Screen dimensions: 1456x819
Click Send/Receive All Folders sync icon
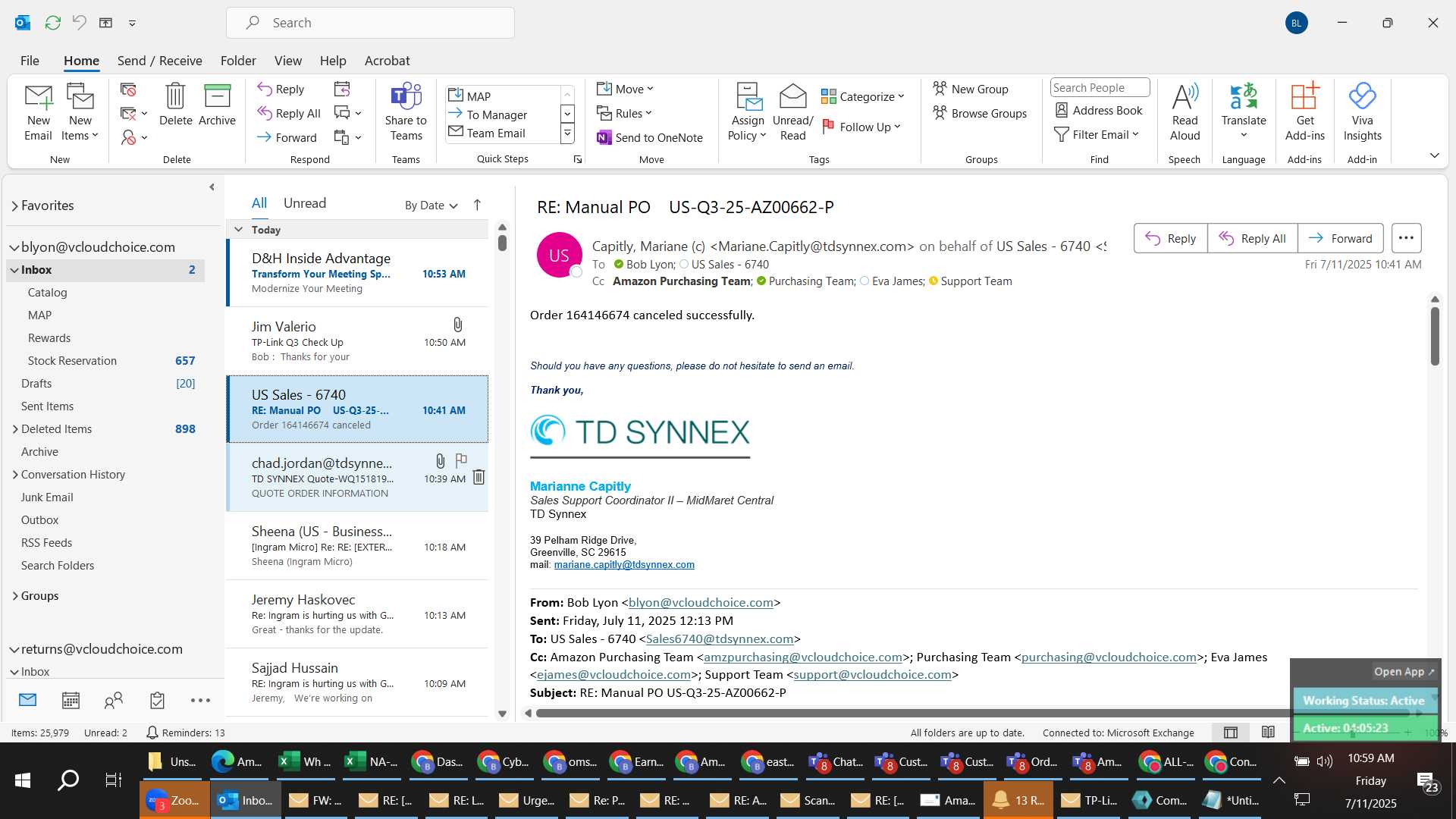tap(52, 23)
